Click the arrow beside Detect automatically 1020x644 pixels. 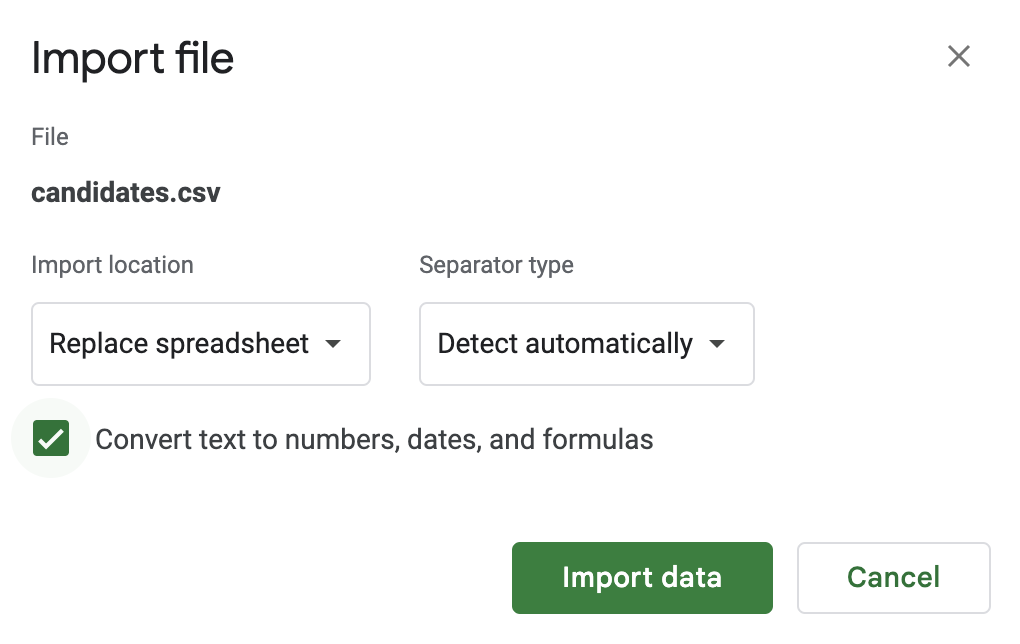[717, 344]
